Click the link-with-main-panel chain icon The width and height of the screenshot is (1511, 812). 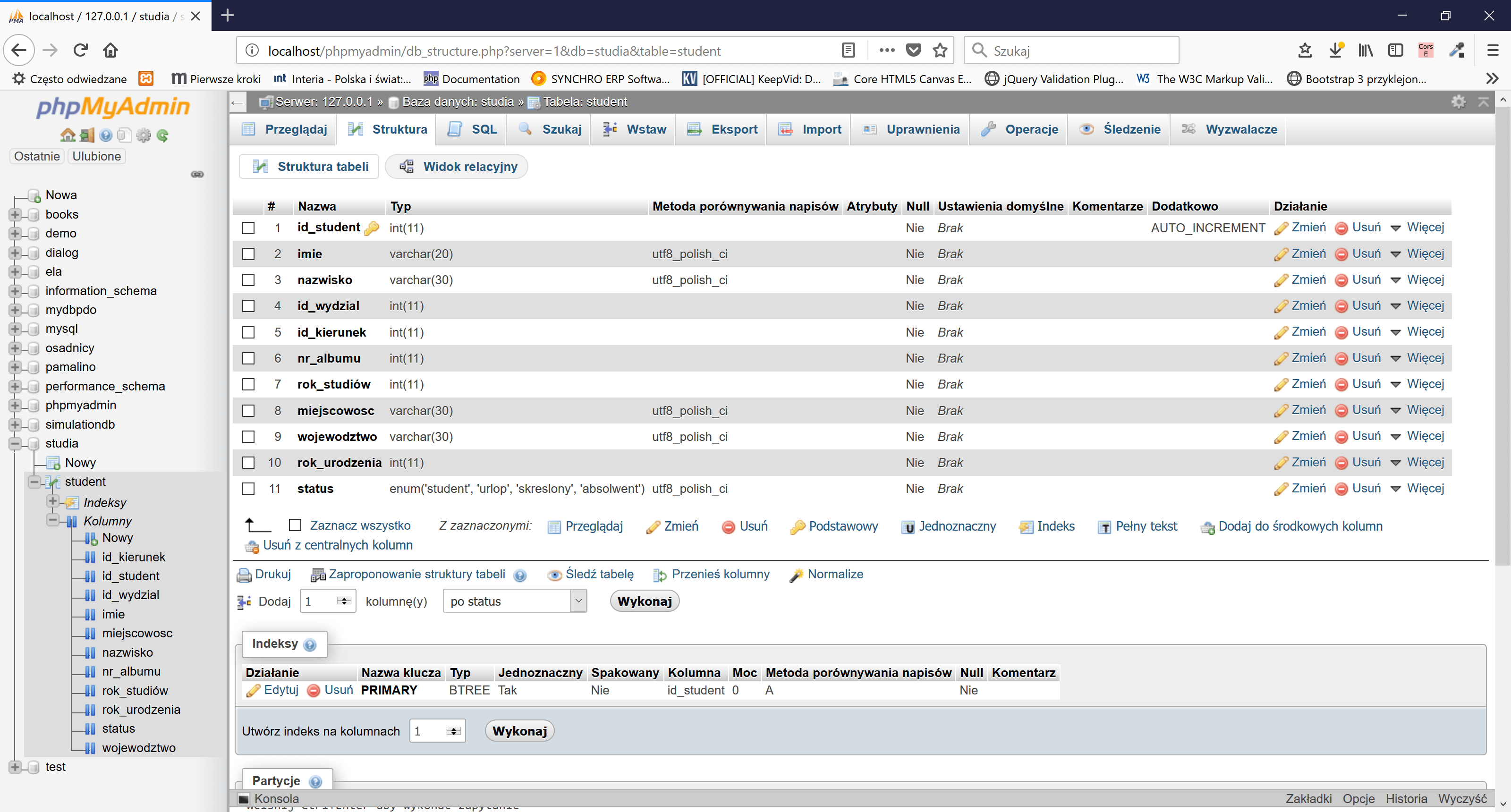click(x=197, y=174)
